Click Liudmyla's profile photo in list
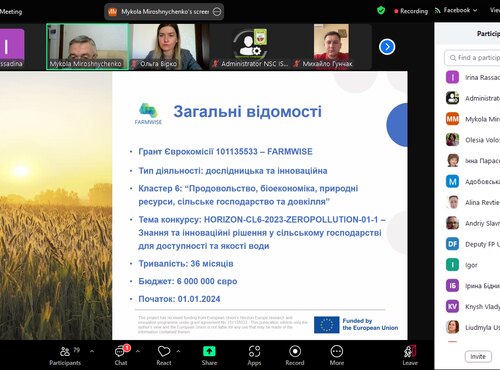This screenshot has width=500, height=370. click(x=452, y=327)
